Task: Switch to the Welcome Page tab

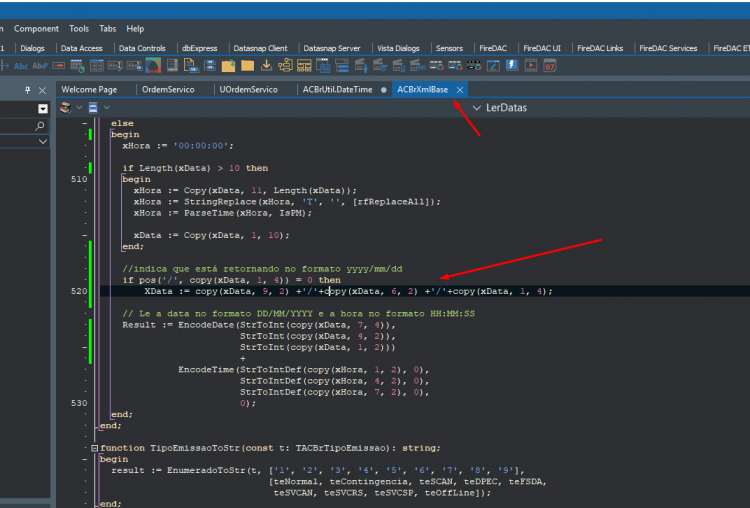Action: [89, 89]
